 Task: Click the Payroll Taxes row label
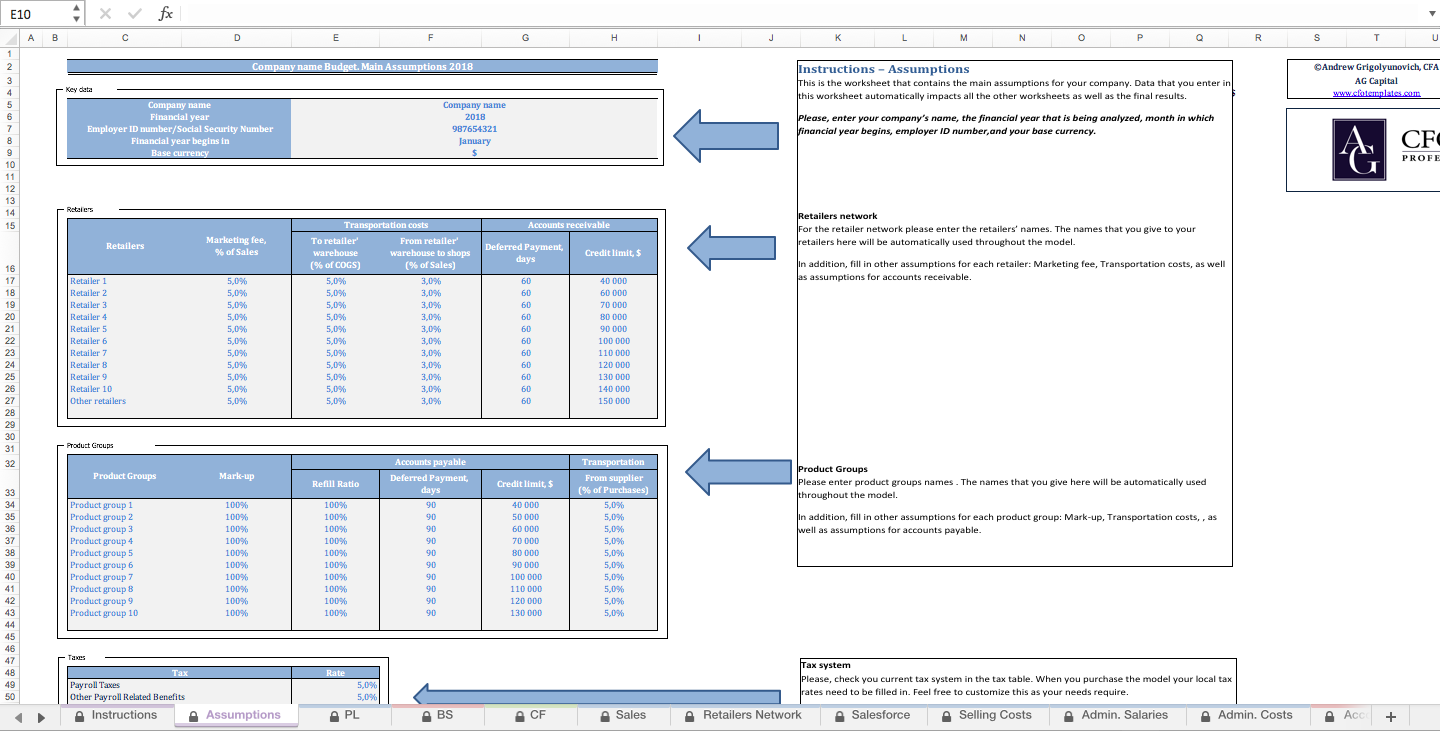[x=95, y=685]
